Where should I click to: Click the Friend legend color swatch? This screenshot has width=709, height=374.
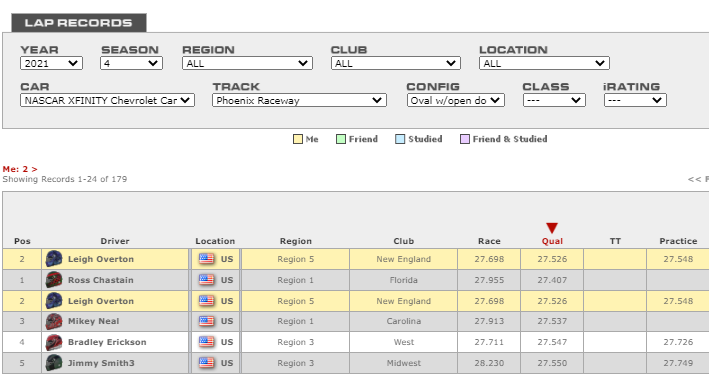click(341, 139)
